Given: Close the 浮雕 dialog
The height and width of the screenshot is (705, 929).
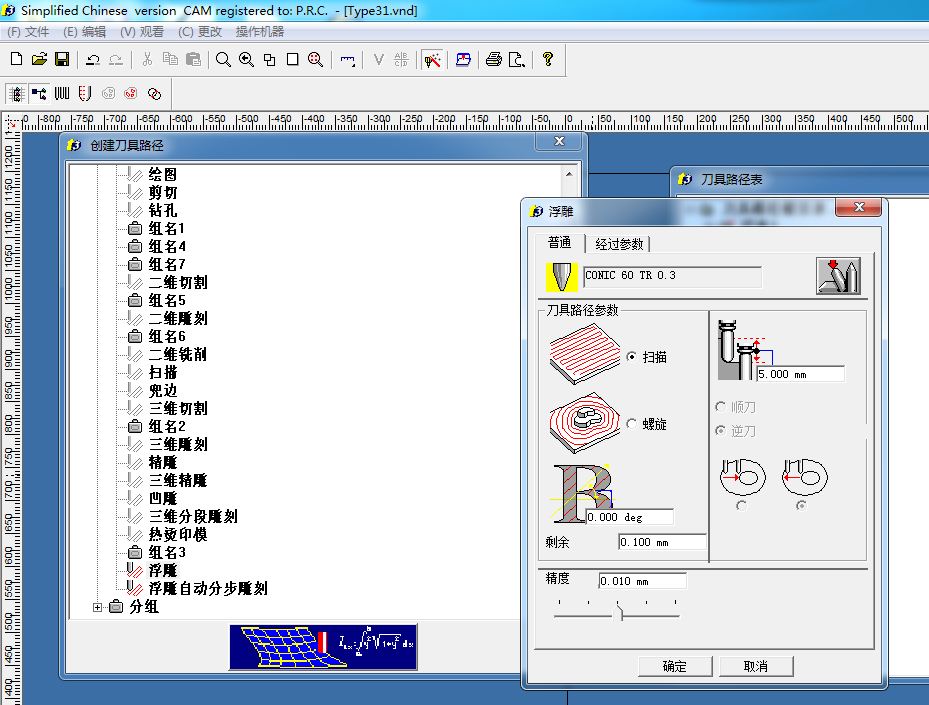Looking at the screenshot, I should [x=858, y=207].
